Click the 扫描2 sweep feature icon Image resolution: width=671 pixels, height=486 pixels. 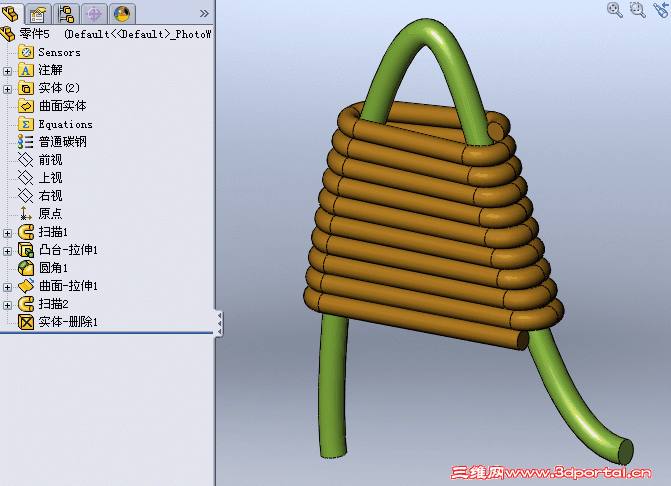point(26,304)
